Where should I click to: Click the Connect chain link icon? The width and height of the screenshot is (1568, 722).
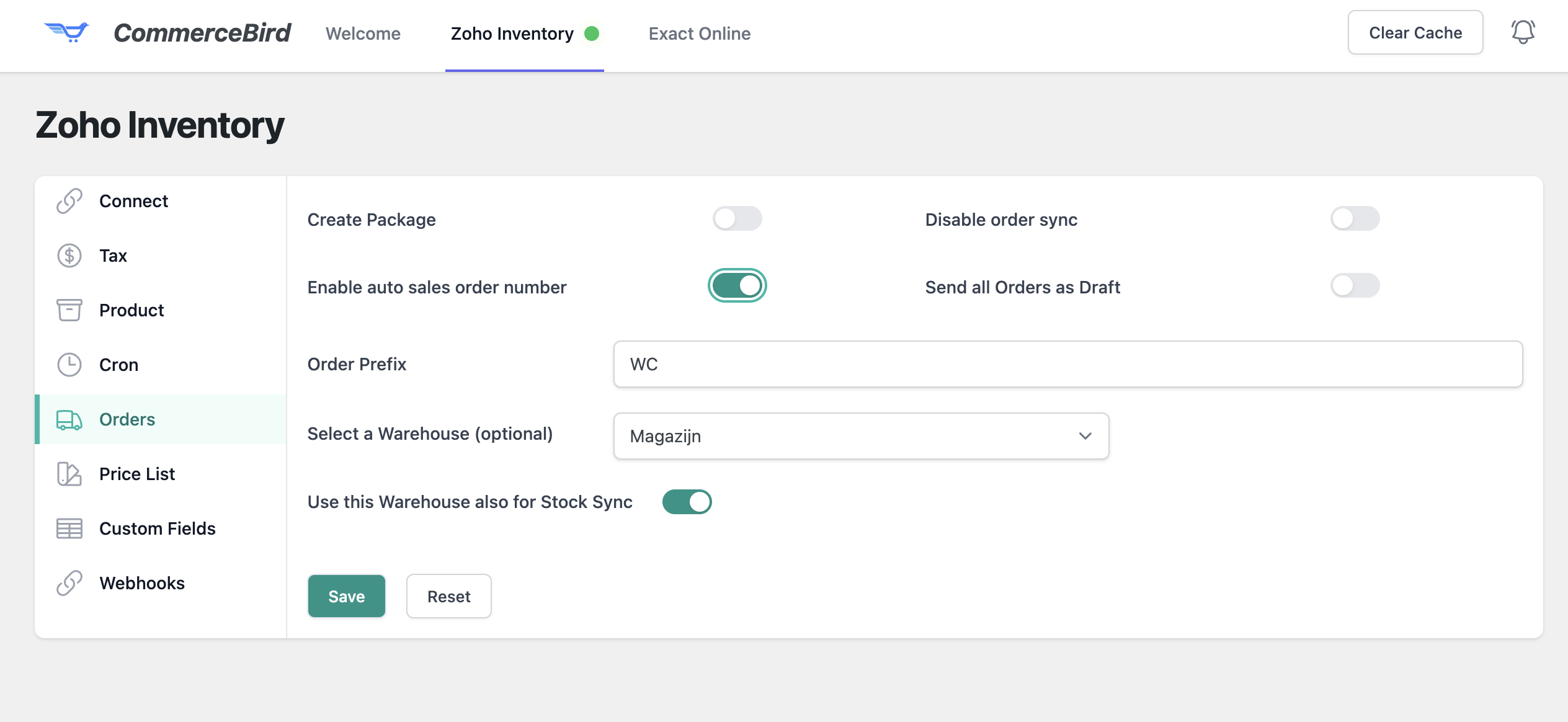69,201
